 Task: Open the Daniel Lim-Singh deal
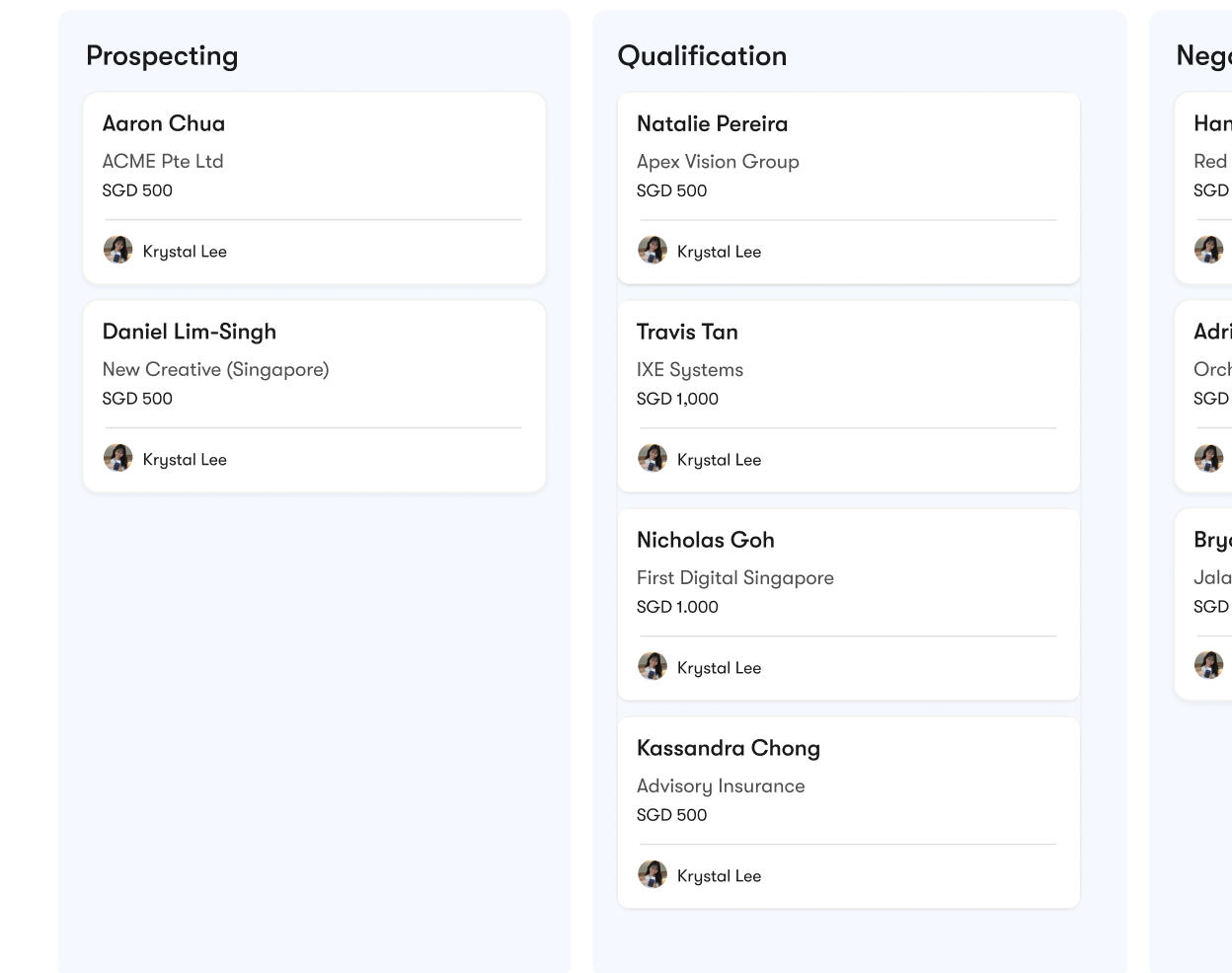315,397
